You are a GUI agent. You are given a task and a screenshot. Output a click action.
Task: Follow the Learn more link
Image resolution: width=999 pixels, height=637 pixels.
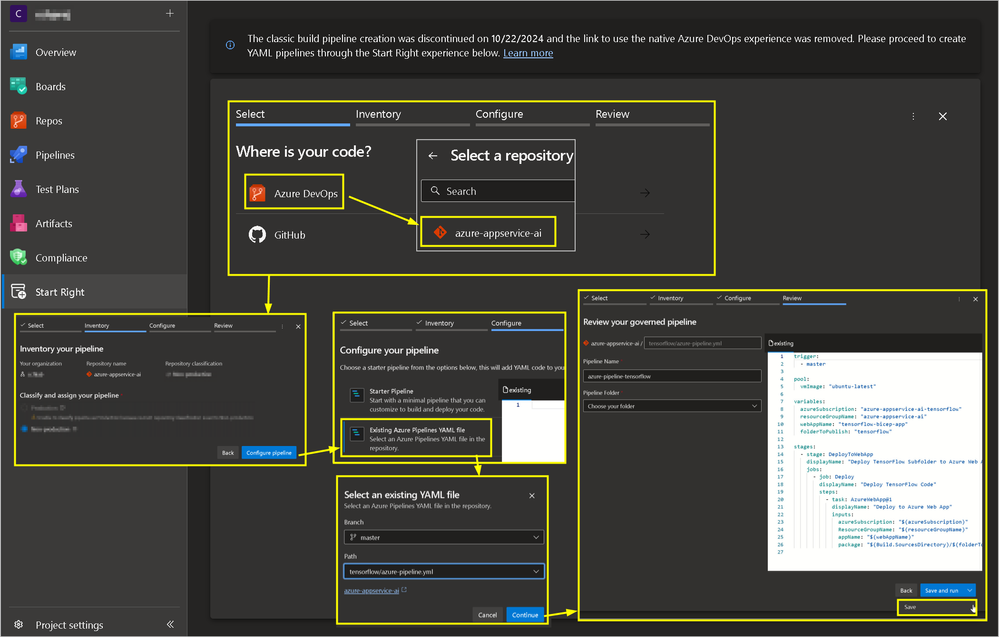pyautogui.click(x=528, y=53)
